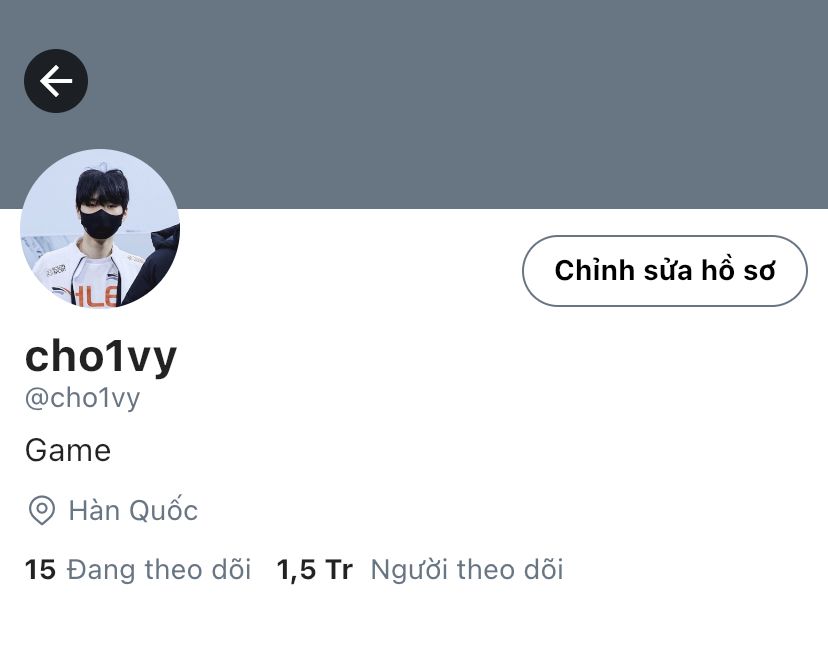Image resolution: width=828 pixels, height=653 pixels.
Task: Click the Người theo dõi label
Action: tap(467, 570)
